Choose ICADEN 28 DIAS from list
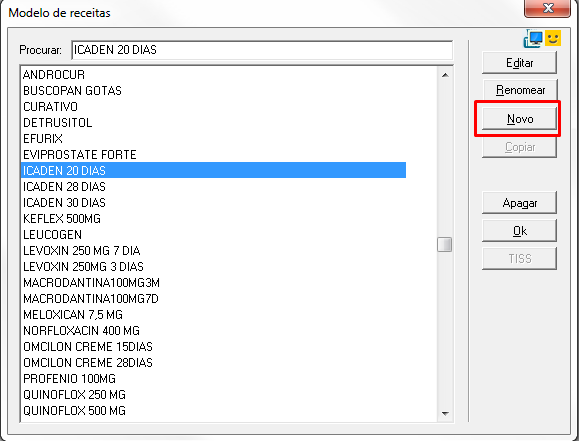Image resolution: width=579 pixels, height=441 pixels. (213, 187)
